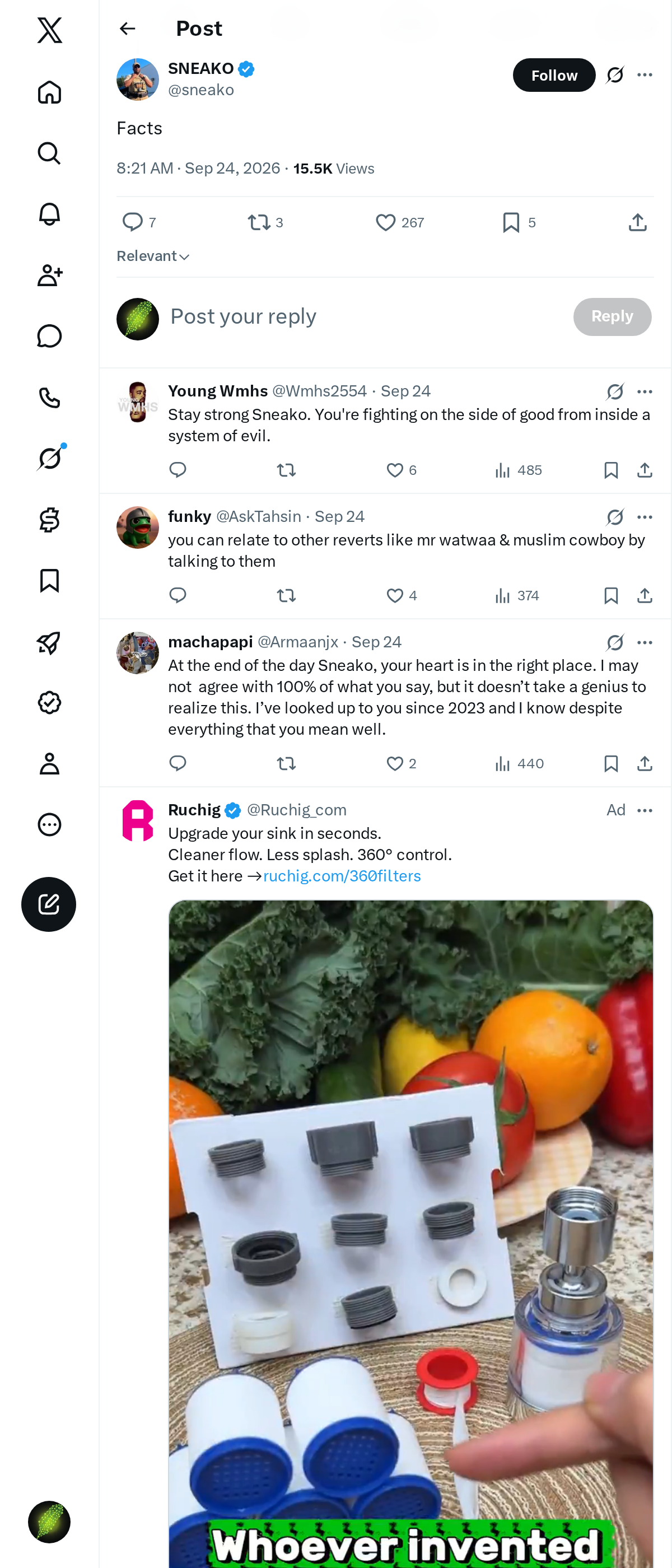Image resolution: width=672 pixels, height=1568 pixels.
Task: Go to Home in left sidebar
Action: click(x=49, y=92)
